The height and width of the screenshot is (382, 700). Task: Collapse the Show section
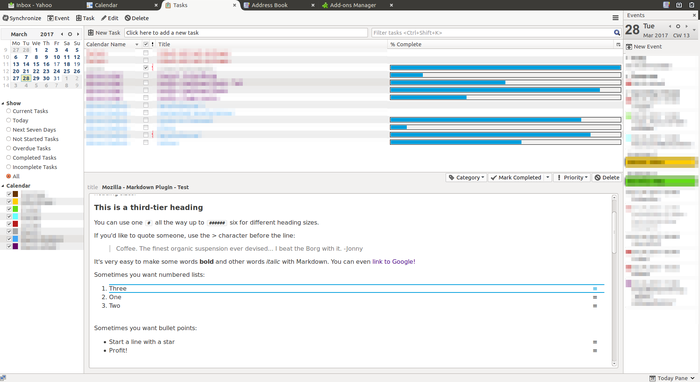point(3,103)
